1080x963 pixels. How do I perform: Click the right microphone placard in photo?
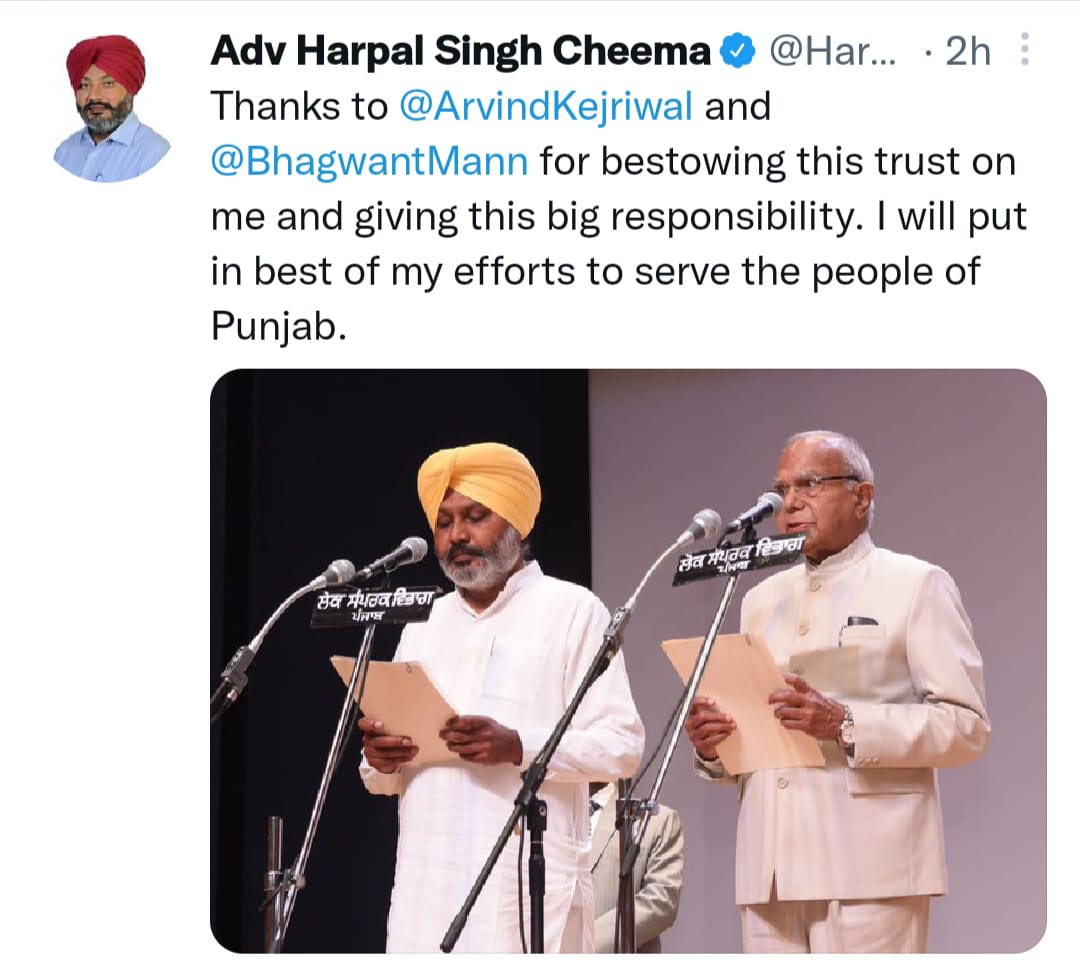click(739, 557)
